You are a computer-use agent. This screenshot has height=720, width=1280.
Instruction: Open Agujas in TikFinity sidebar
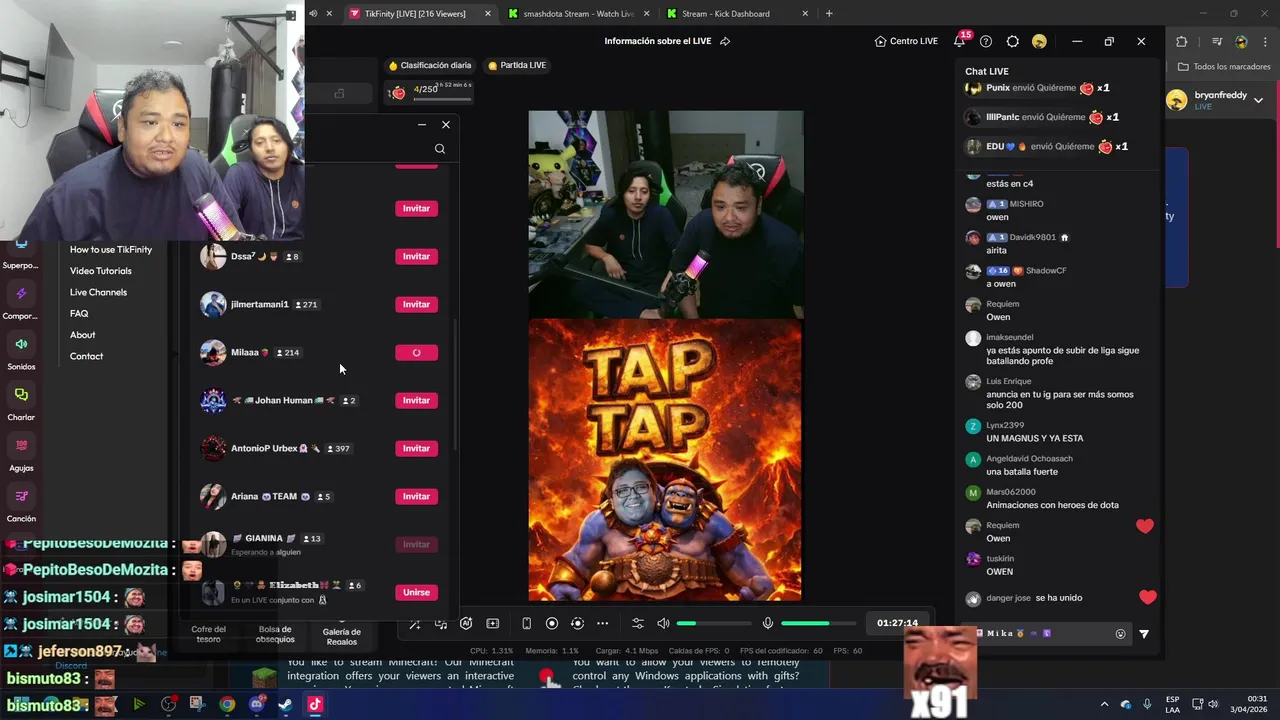coord(21,454)
